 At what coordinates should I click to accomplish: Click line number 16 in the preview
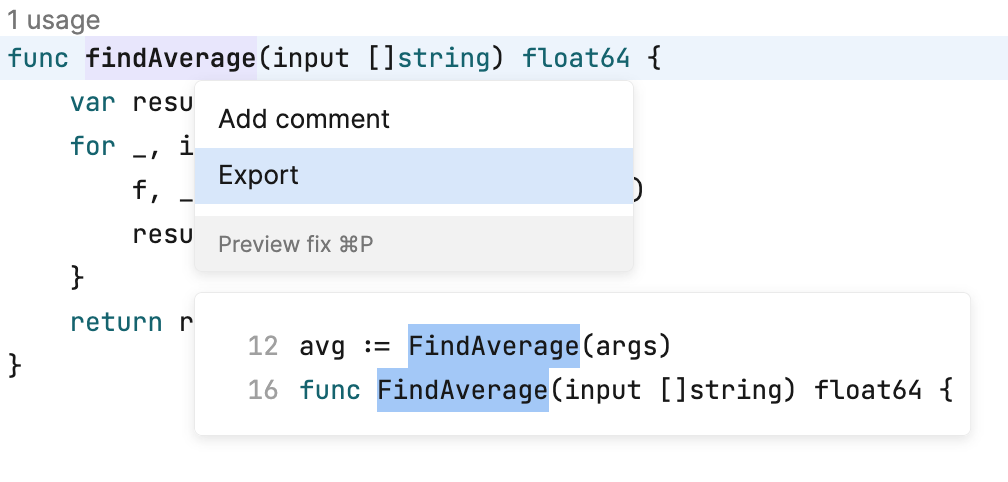(x=262, y=390)
